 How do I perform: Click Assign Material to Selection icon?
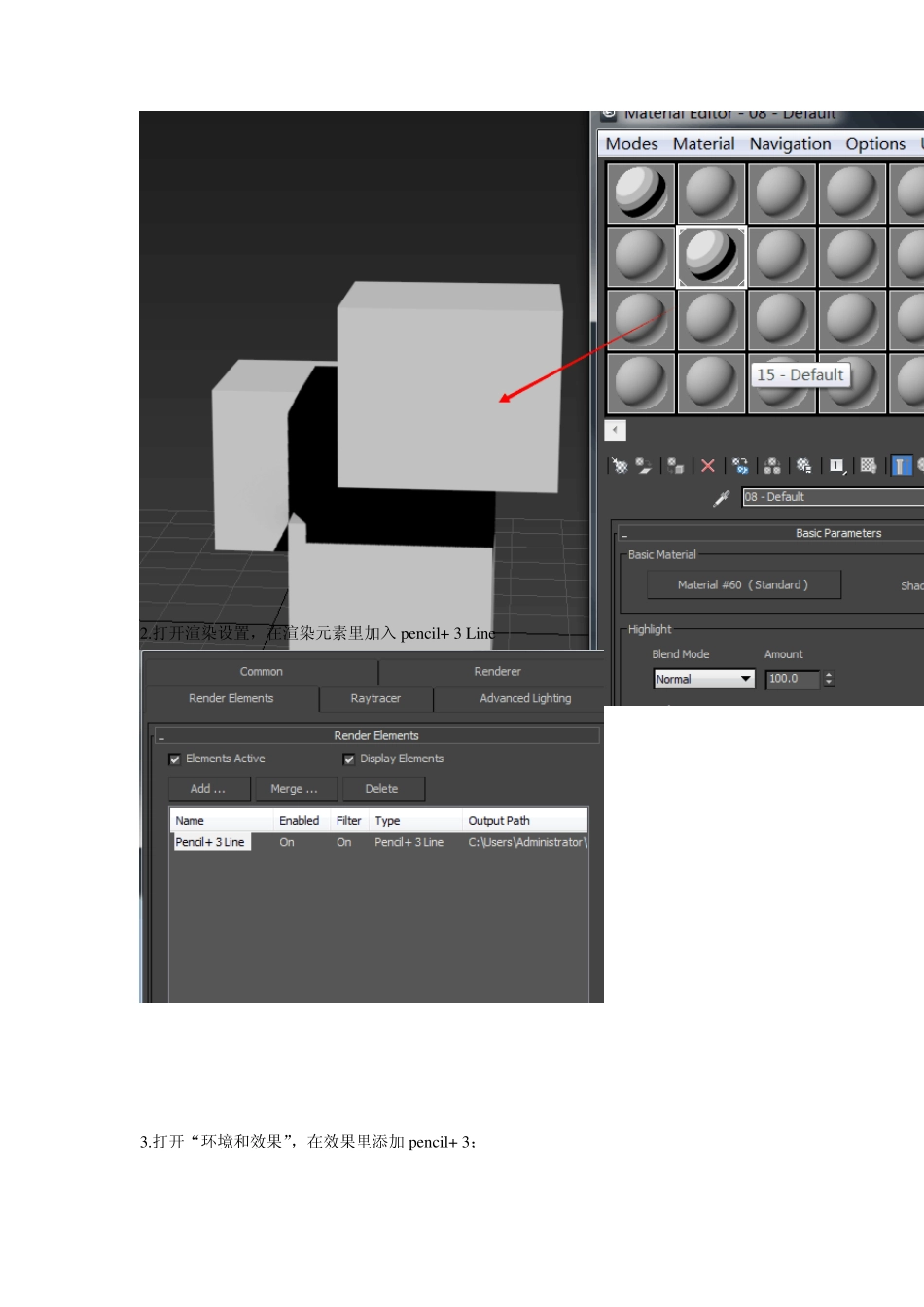coord(676,466)
